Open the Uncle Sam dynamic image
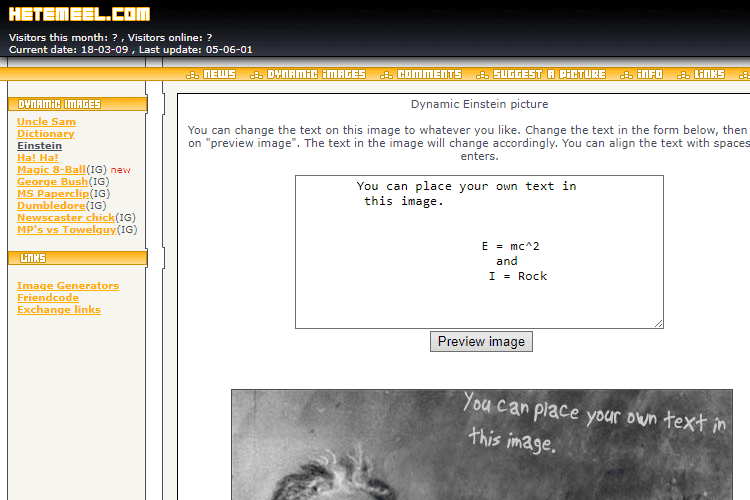Viewport: 750px width, 500px height. 46,122
